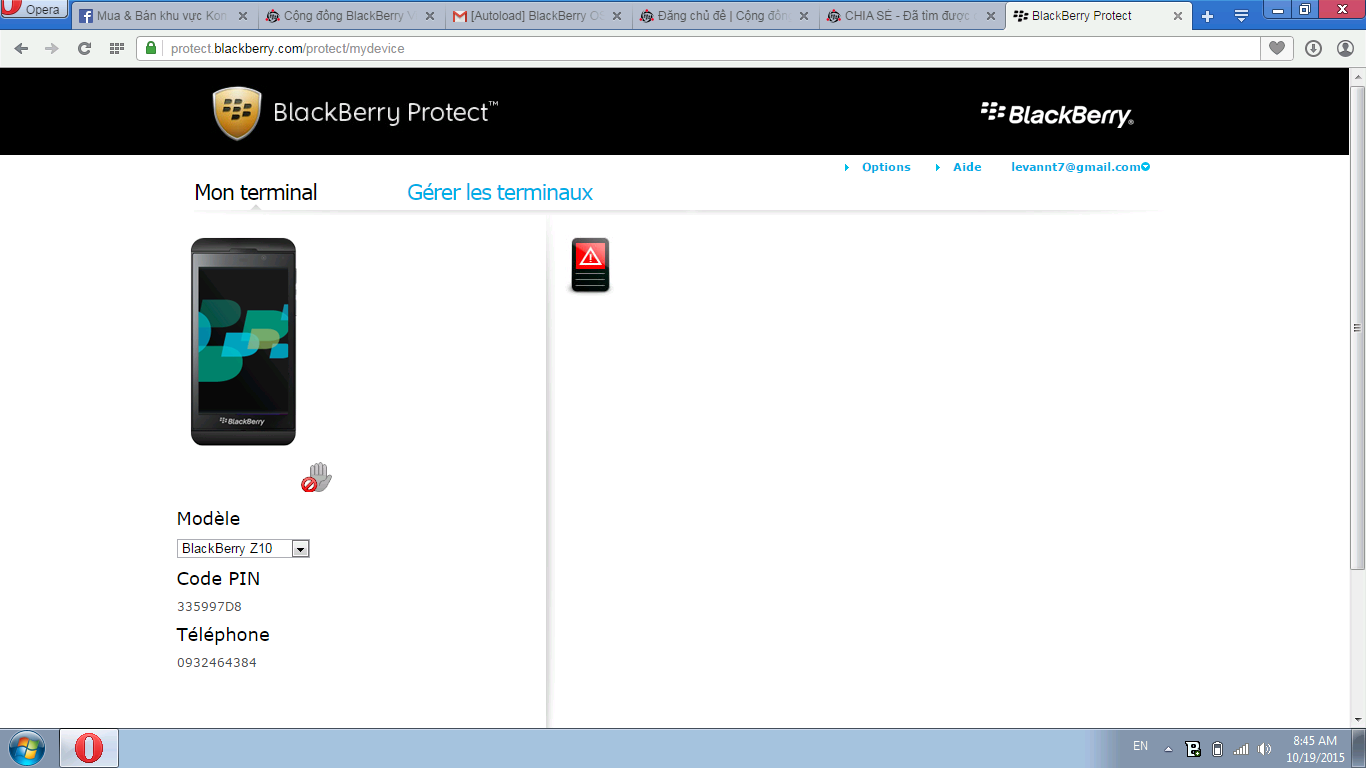1366x768 pixels.
Task: Click the BlackBerry brand logo in header
Action: (1057, 114)
